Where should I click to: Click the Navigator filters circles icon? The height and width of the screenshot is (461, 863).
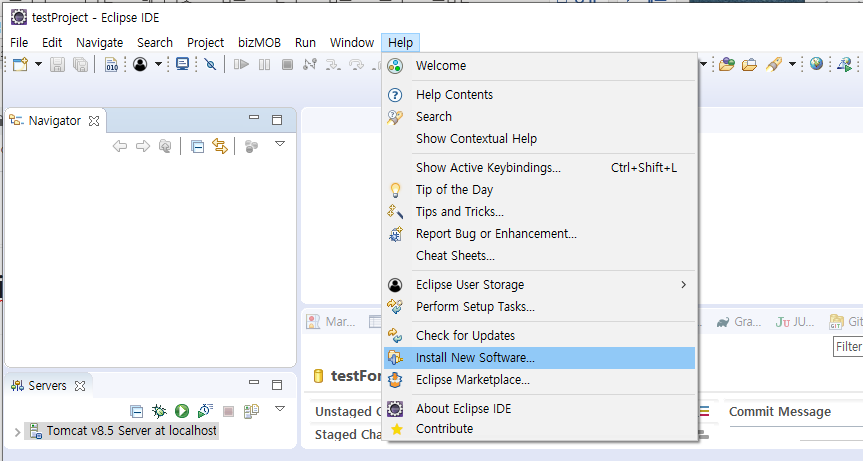251,146
